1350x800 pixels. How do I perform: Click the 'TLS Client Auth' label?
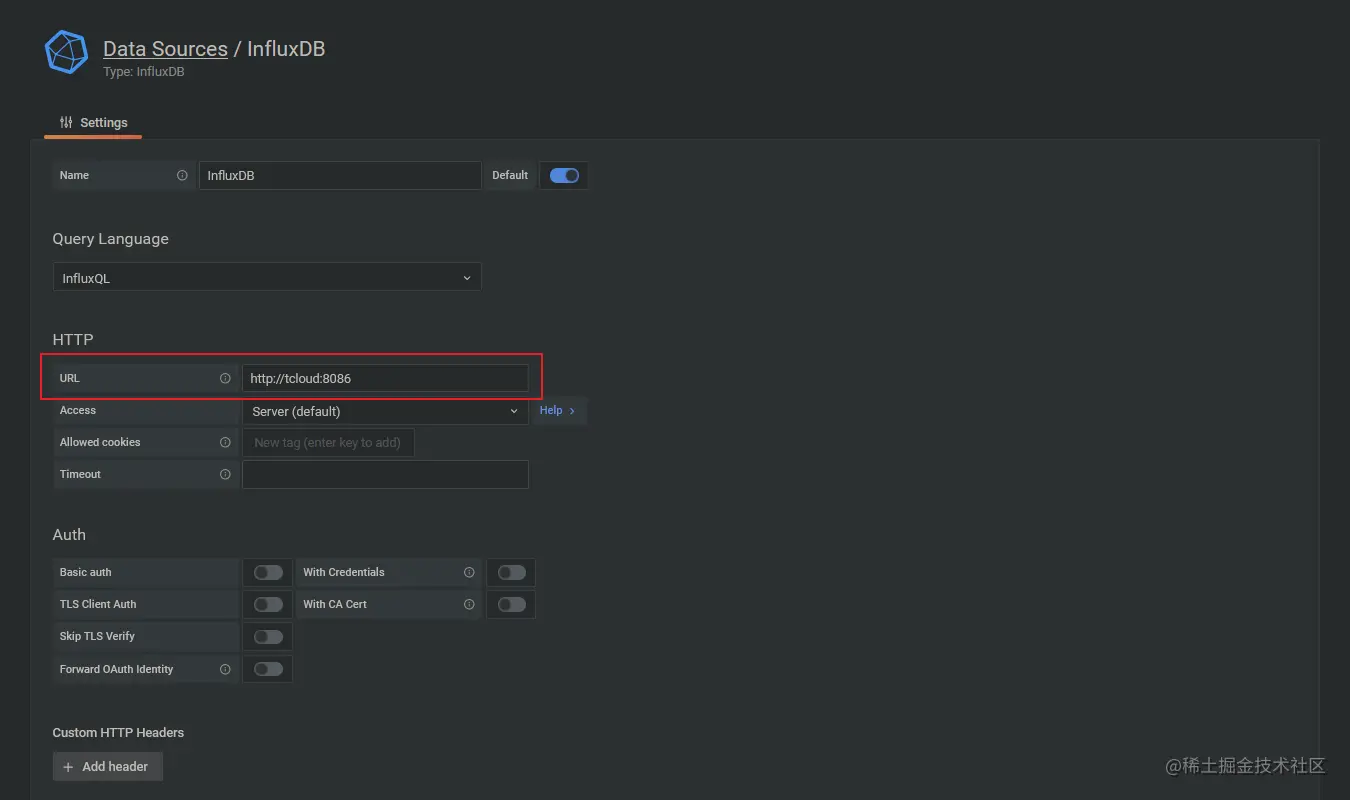coord(98,604)
